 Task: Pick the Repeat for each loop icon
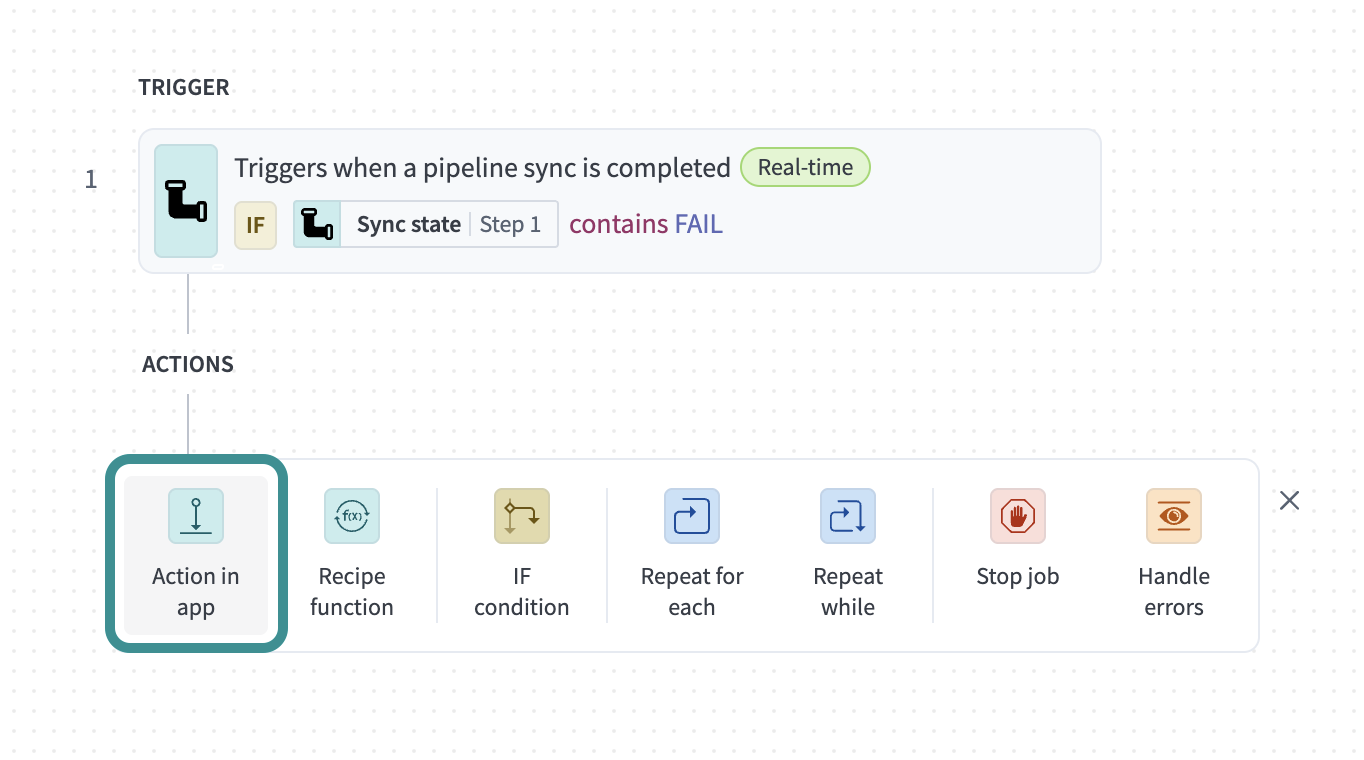click(692, 516)
